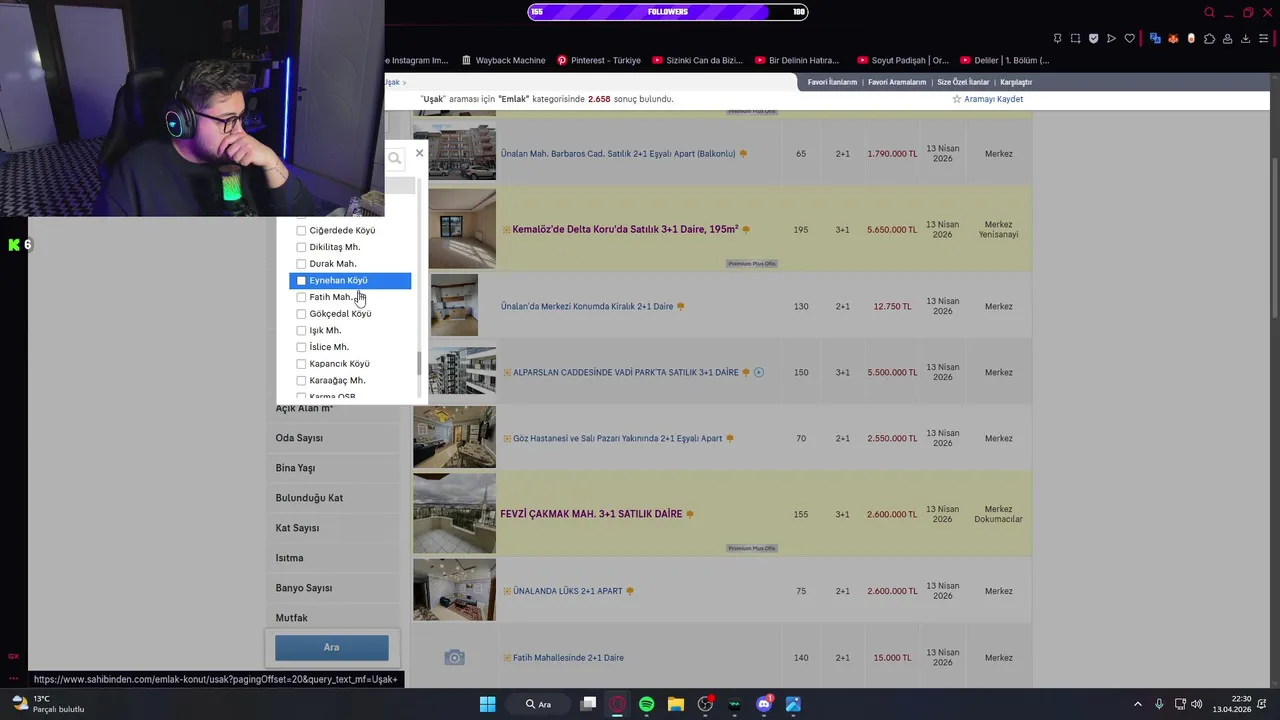Open the Easy Setup sliders icon
1280x720 pixels.
(1264, 39)
